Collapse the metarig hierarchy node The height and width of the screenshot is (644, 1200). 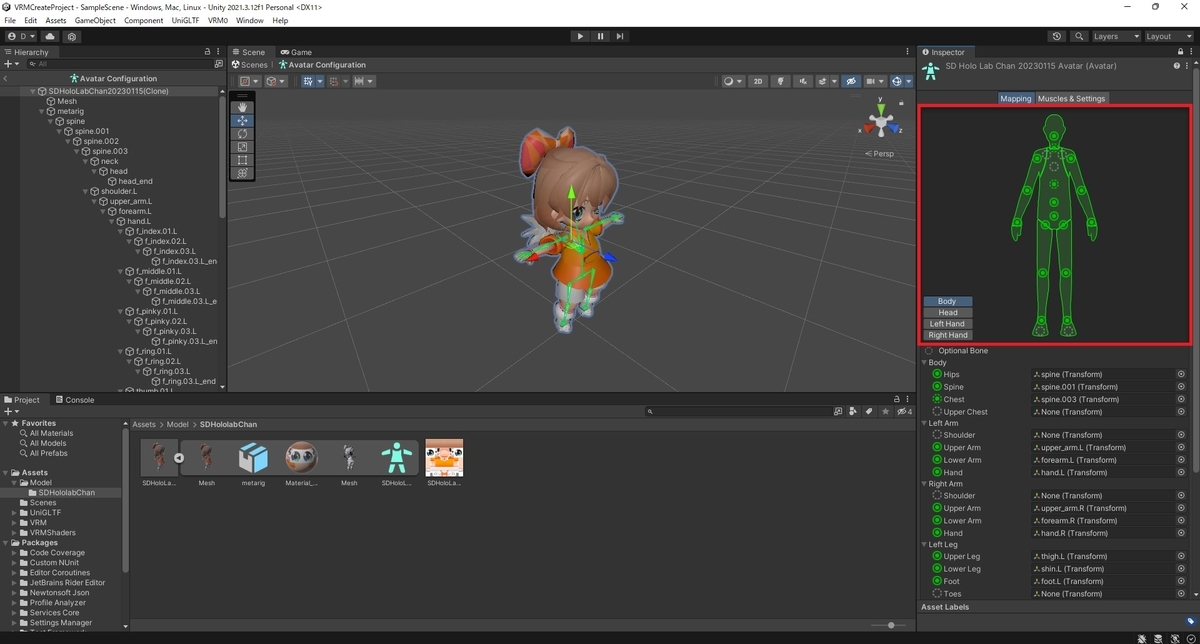tap(41, 111)
